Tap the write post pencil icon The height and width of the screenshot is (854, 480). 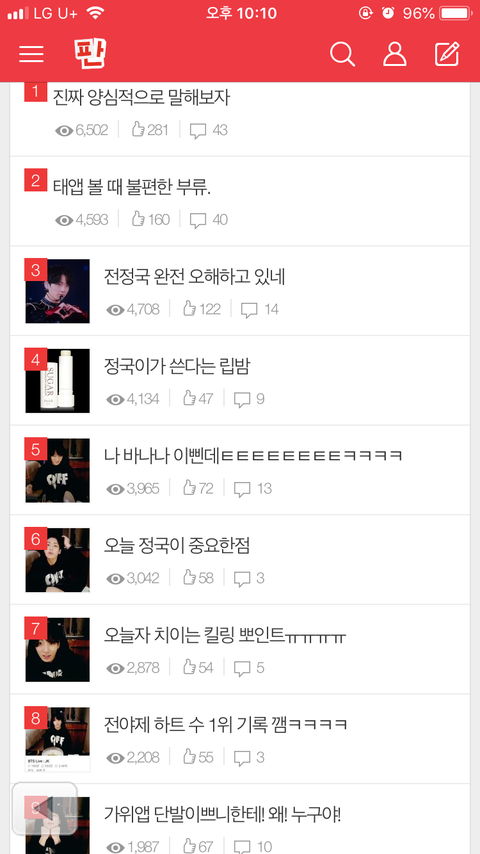pos(447,54)
